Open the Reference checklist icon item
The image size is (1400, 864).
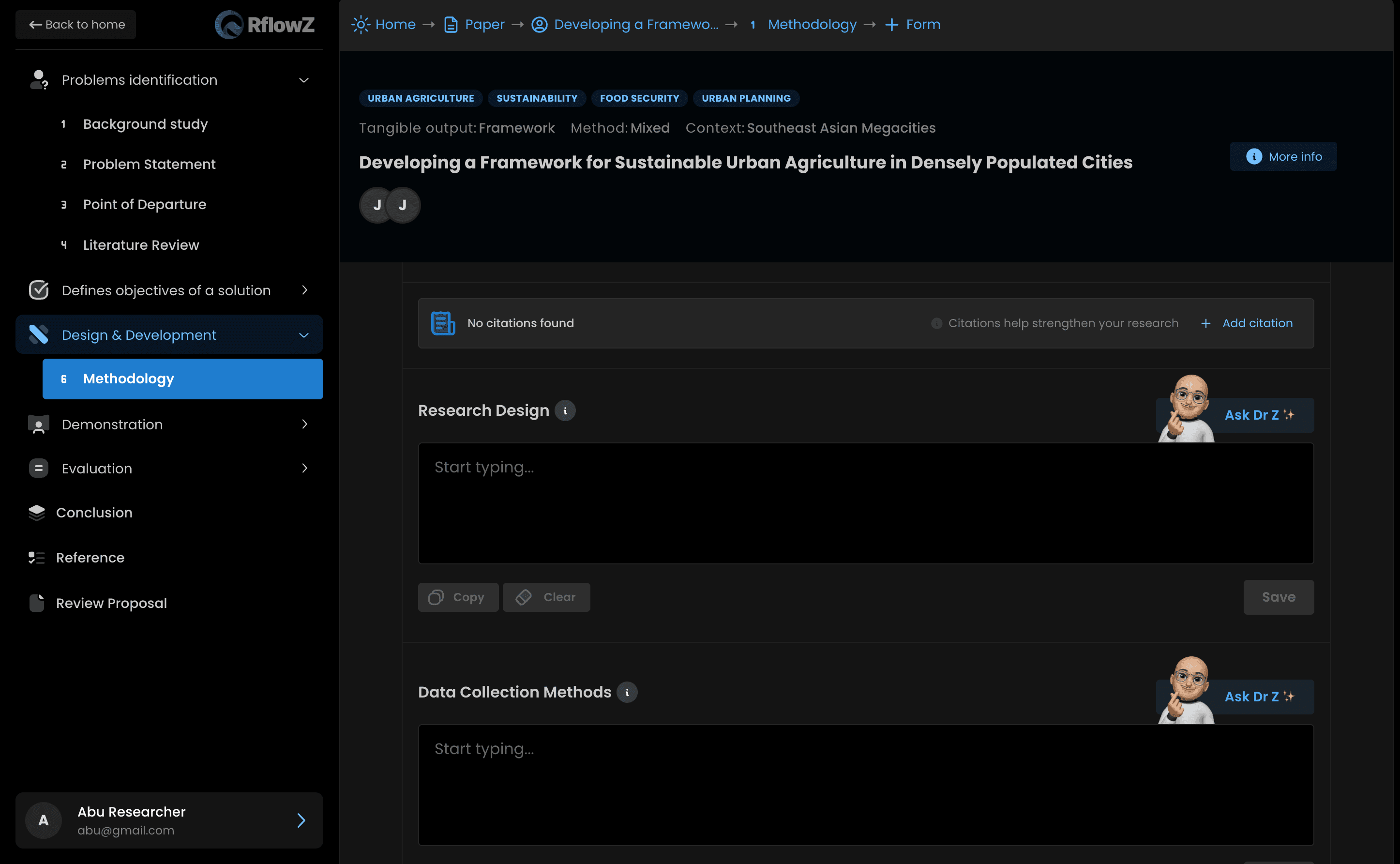(x=37, y=557)
